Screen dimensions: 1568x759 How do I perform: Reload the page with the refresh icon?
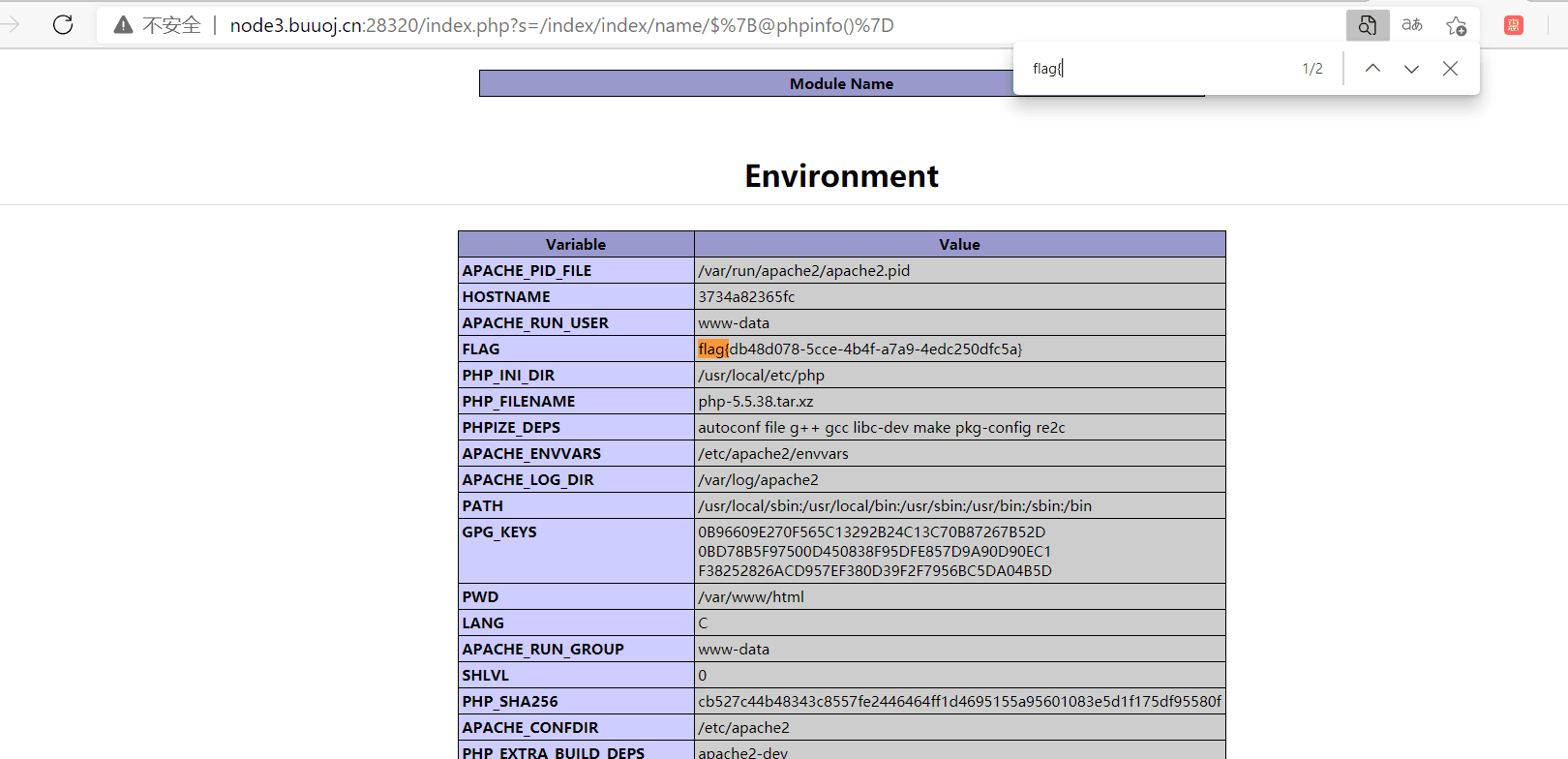[x=63, y=24]
